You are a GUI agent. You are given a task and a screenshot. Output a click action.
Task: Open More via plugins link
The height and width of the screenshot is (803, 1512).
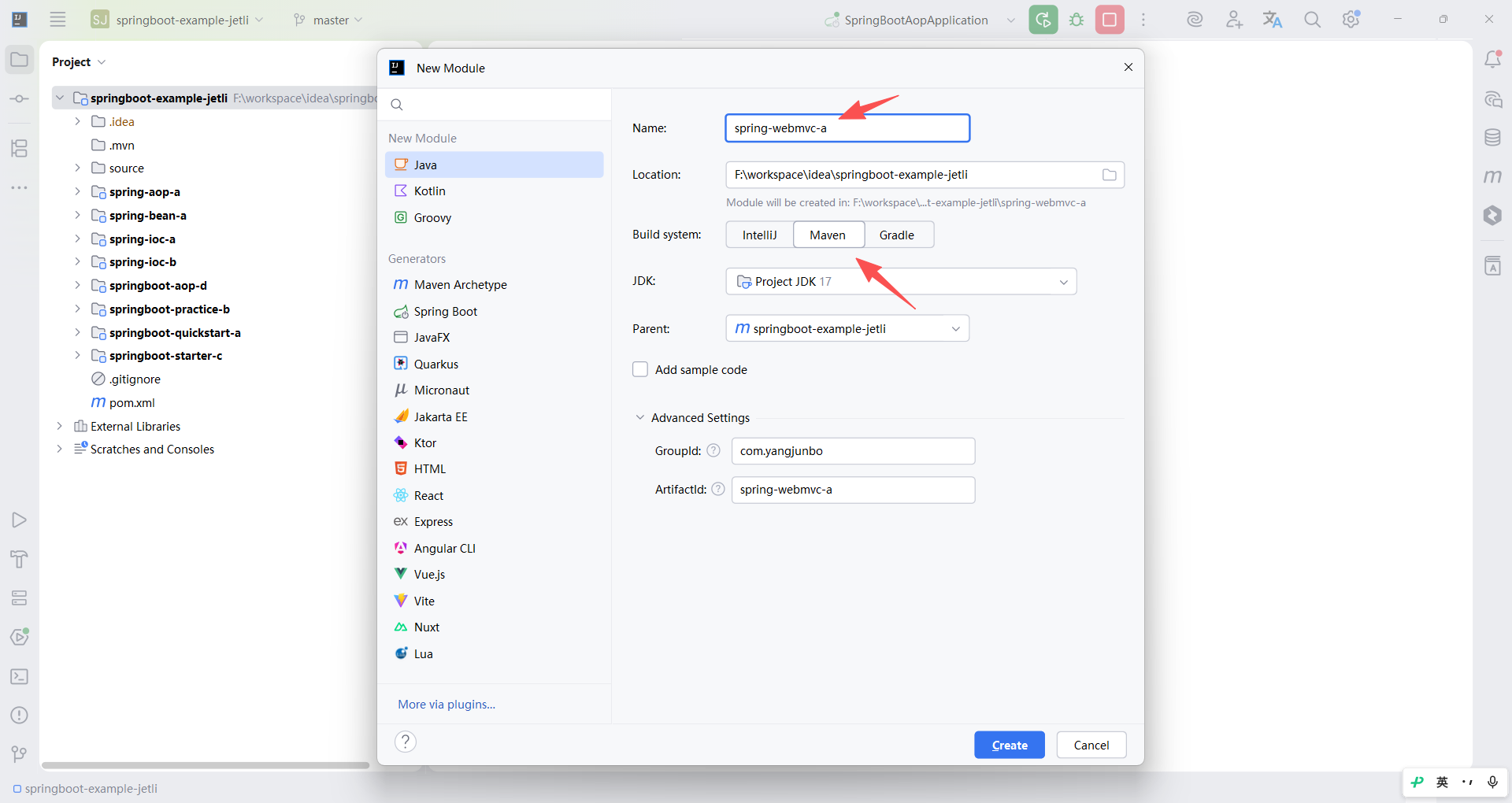pos(447,704)
